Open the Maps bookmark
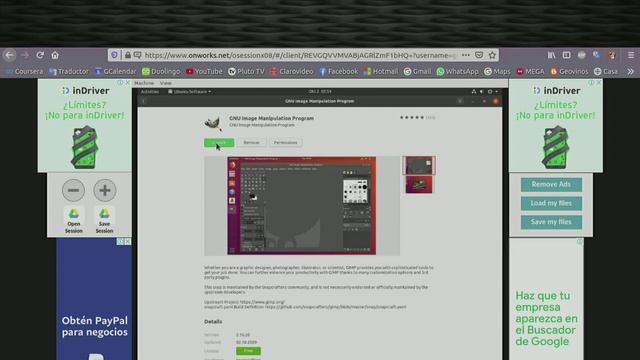The image size is (640, 360). coord(497,71)
